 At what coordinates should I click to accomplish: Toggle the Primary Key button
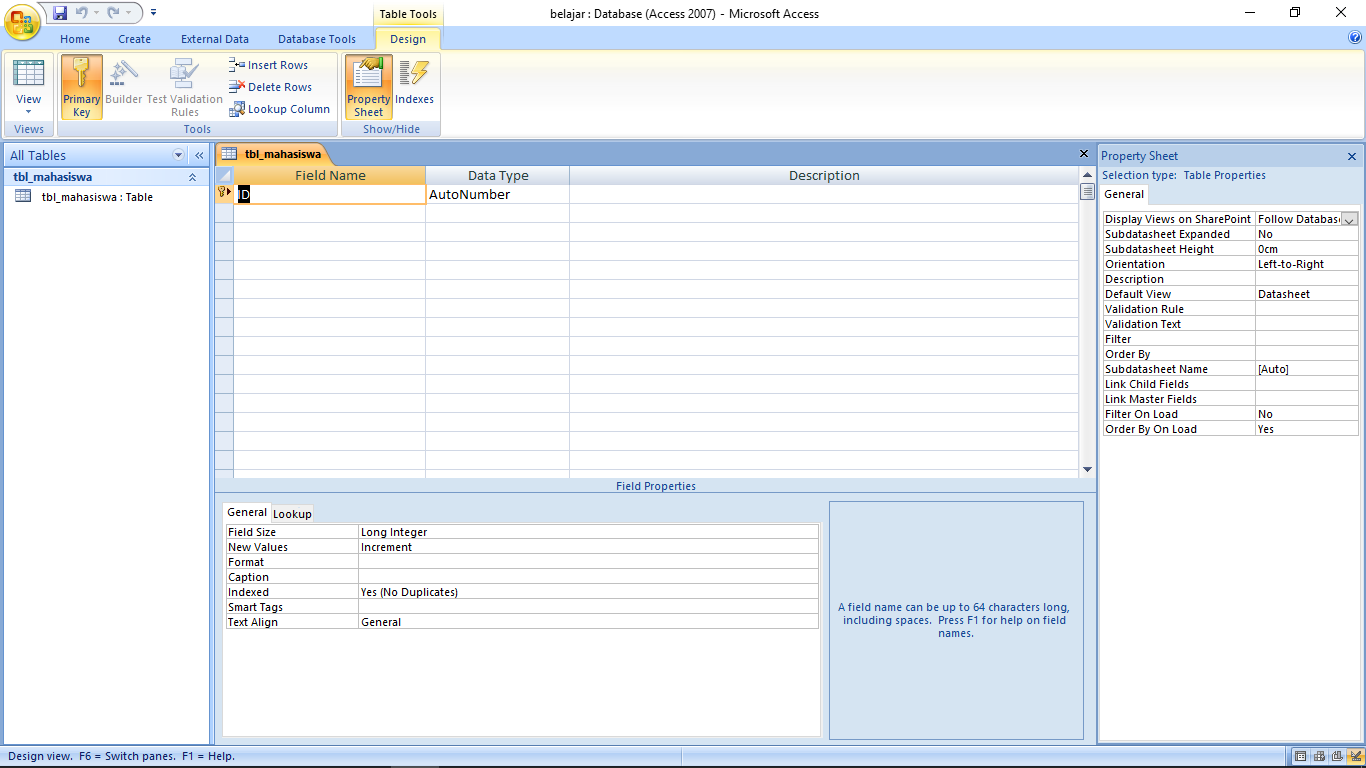coord(82,87)
